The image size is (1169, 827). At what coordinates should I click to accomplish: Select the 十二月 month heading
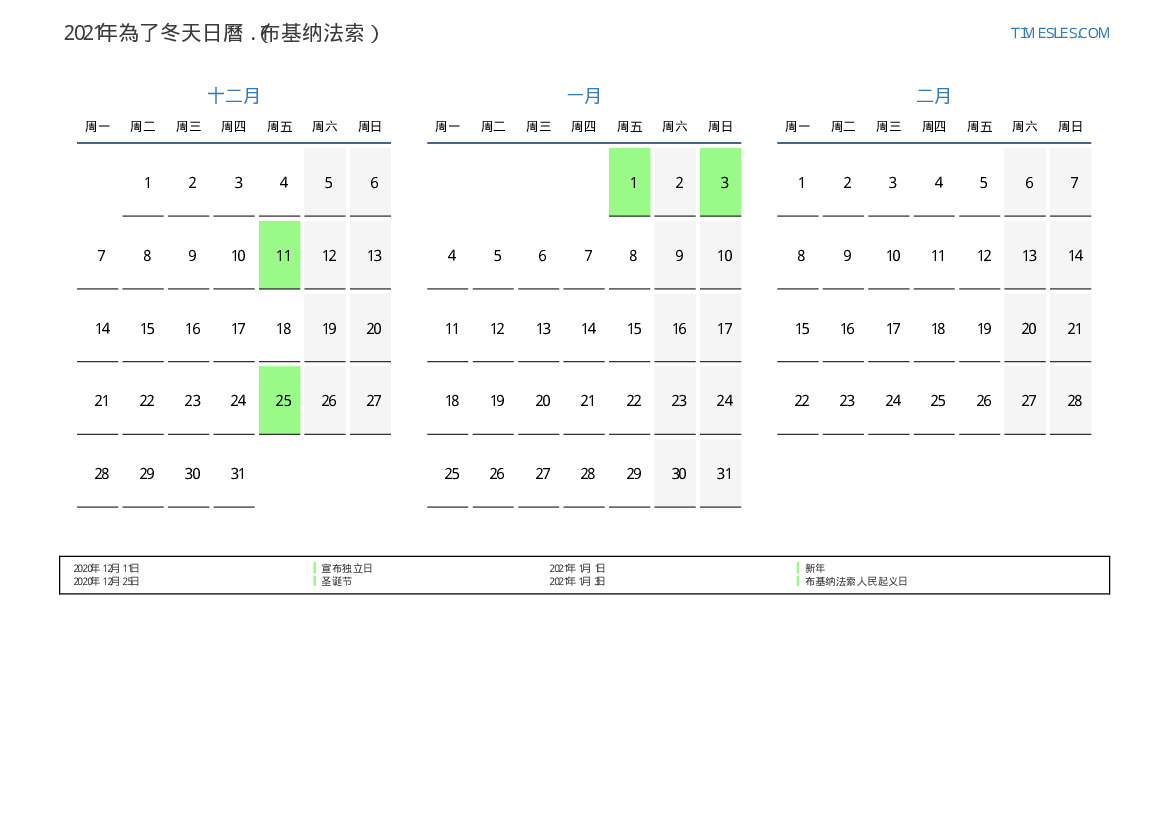tap(234, 96)
